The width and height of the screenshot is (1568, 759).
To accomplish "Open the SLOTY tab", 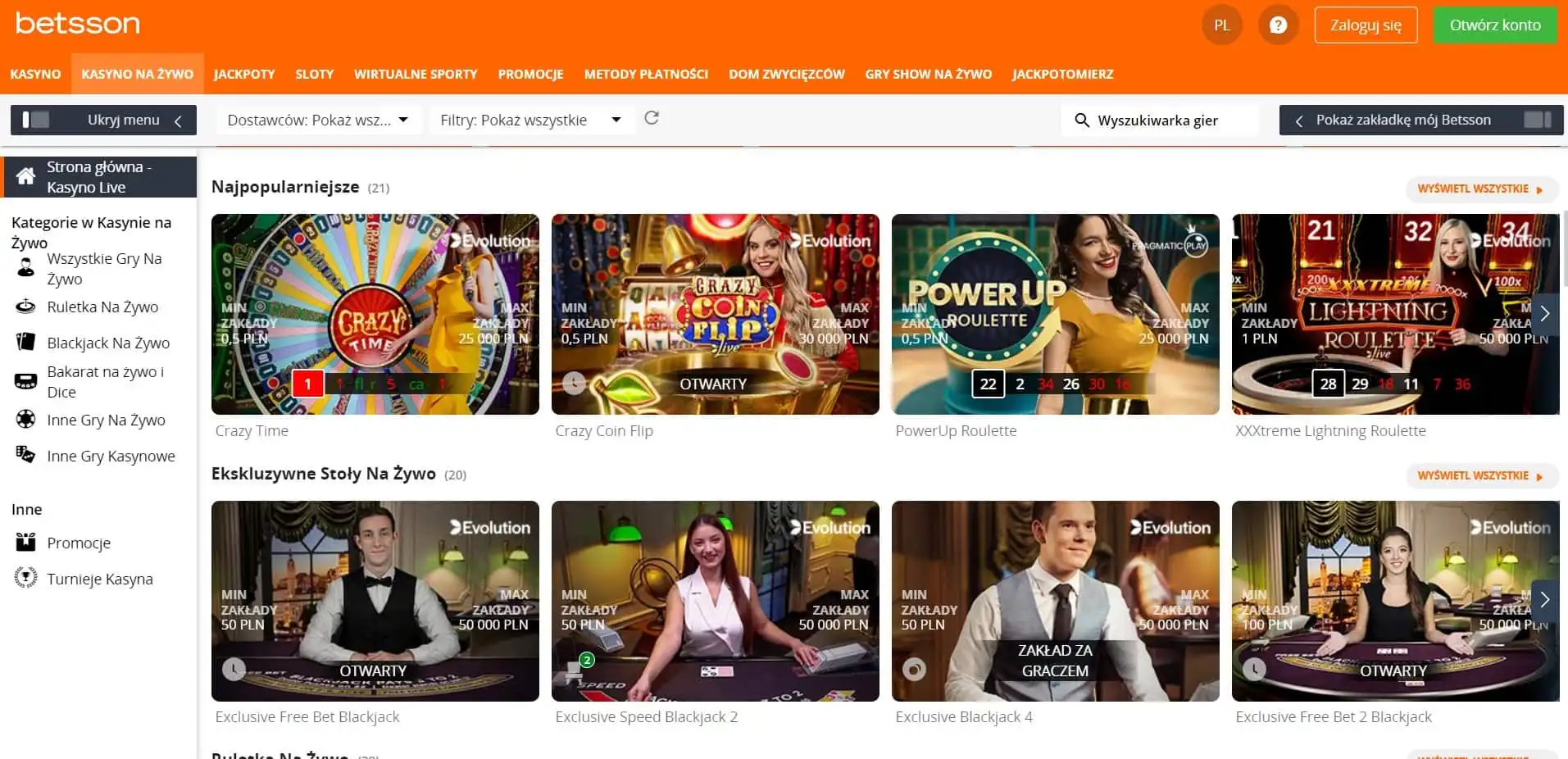I will [315, 74].
